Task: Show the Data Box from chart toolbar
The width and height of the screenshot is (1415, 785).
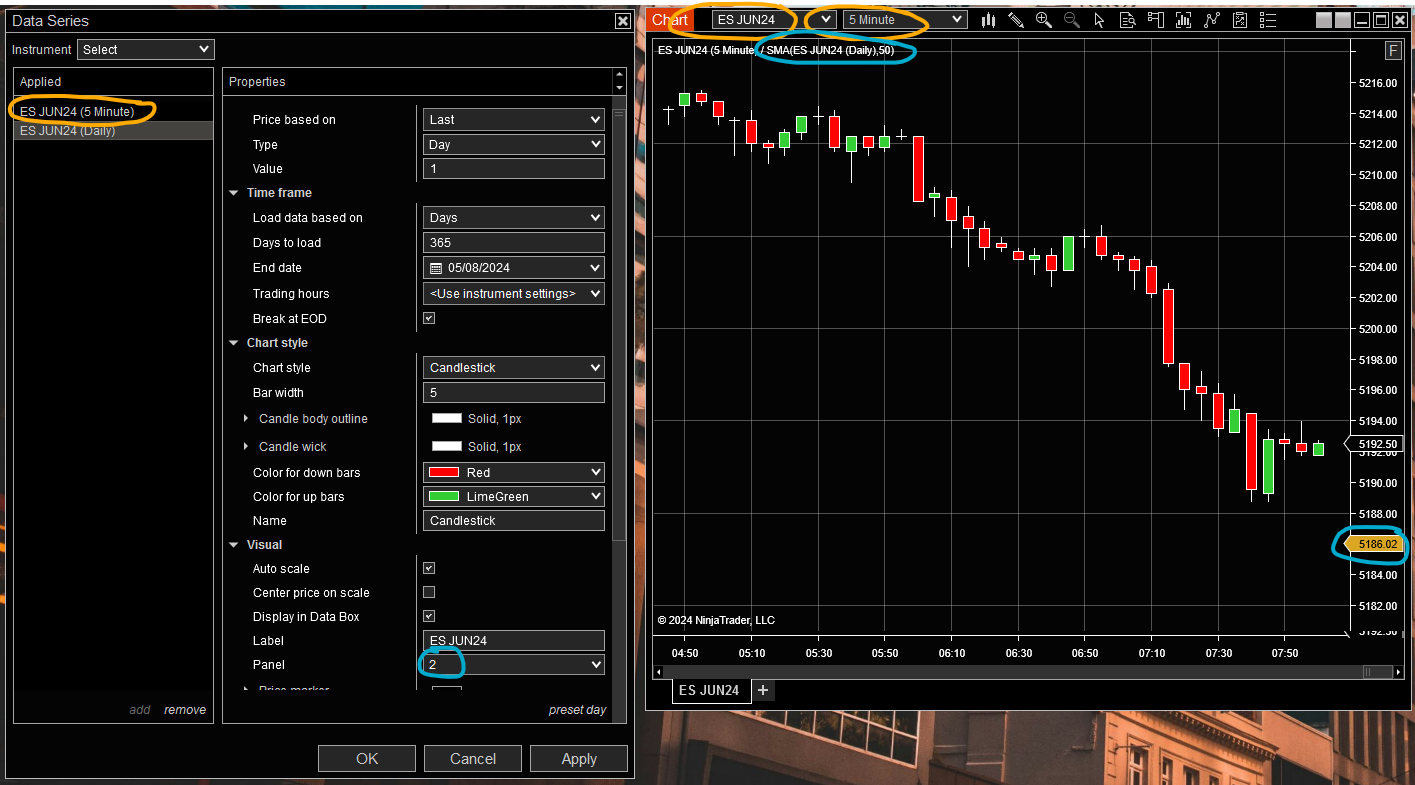Action: [1128, 20]
